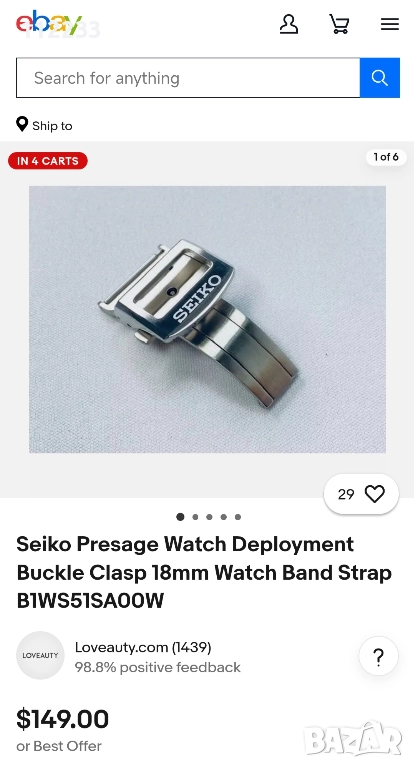
Task: Focus the 'Search for anything' field
Action: tap(188, 78)
